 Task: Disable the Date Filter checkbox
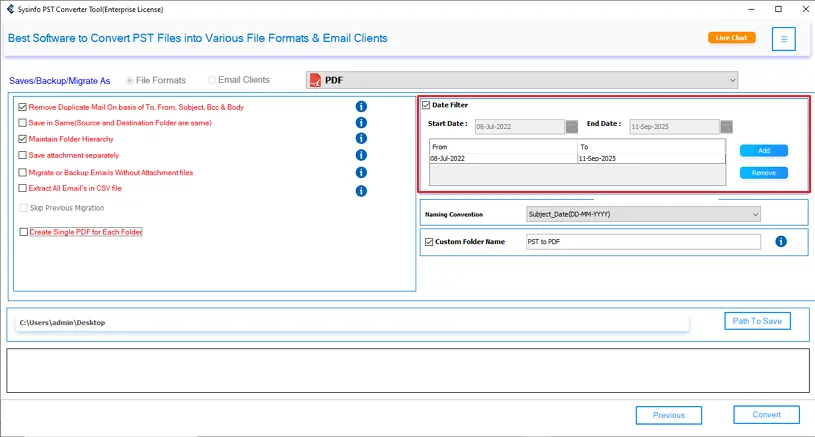tap(426, 105)
